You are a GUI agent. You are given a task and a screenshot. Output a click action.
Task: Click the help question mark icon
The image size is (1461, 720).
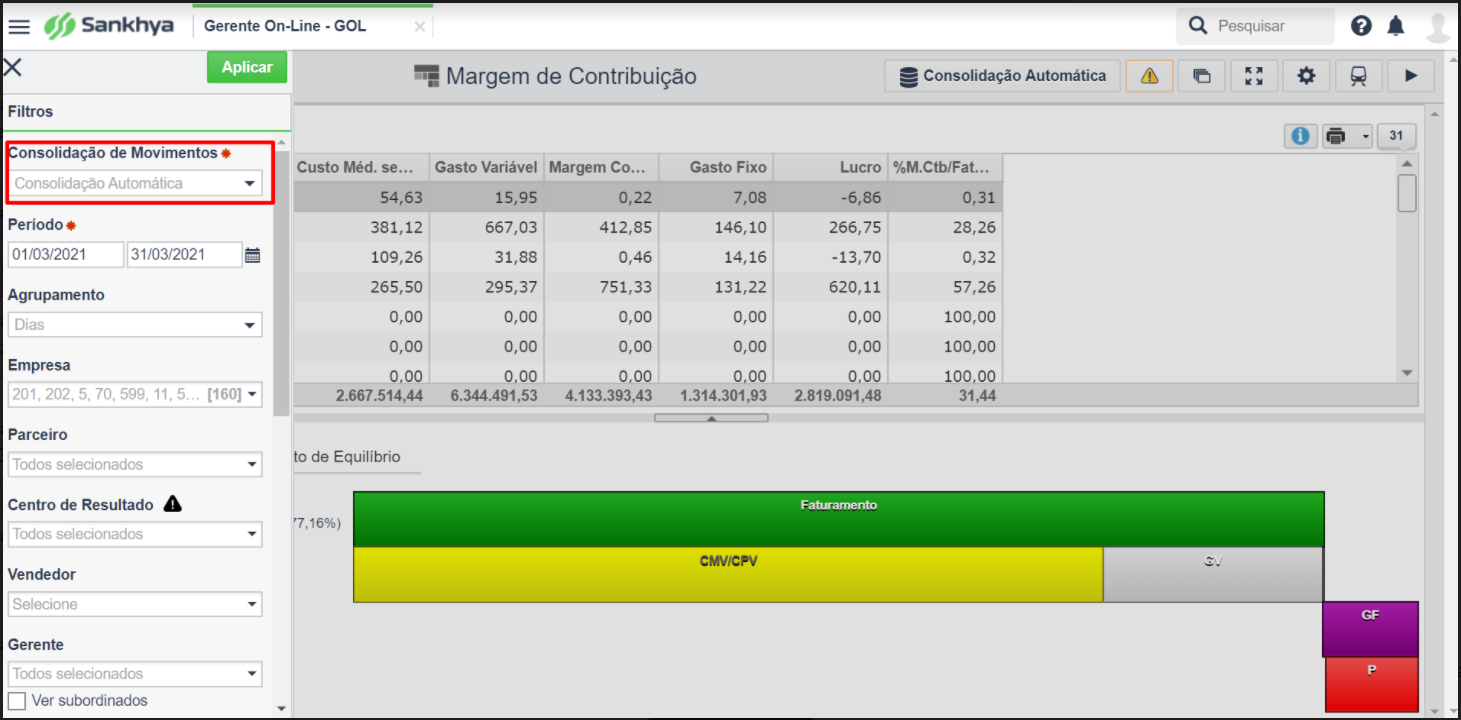tap(1361, 26)
